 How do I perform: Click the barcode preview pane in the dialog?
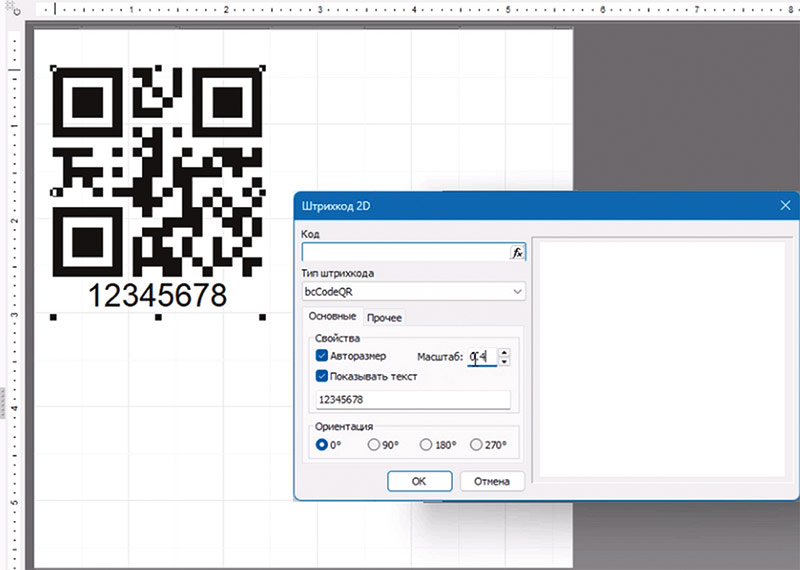click(662, 359)
